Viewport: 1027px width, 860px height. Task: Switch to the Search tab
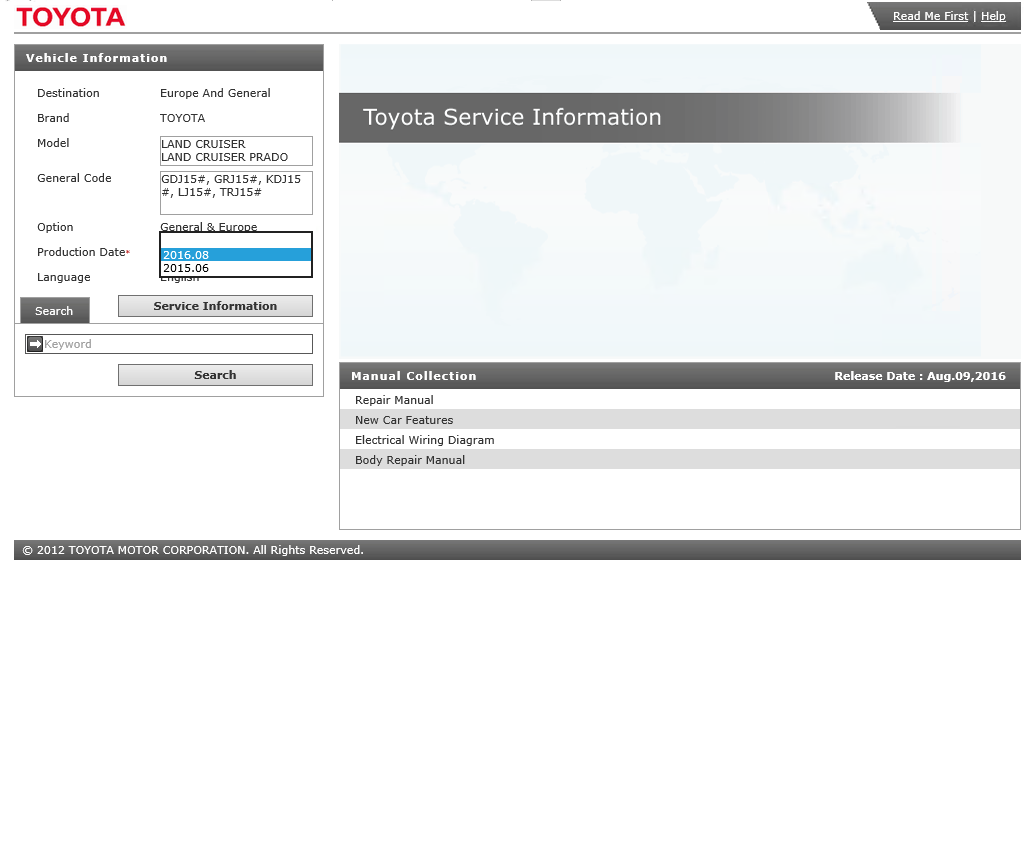tap(54, 311)
